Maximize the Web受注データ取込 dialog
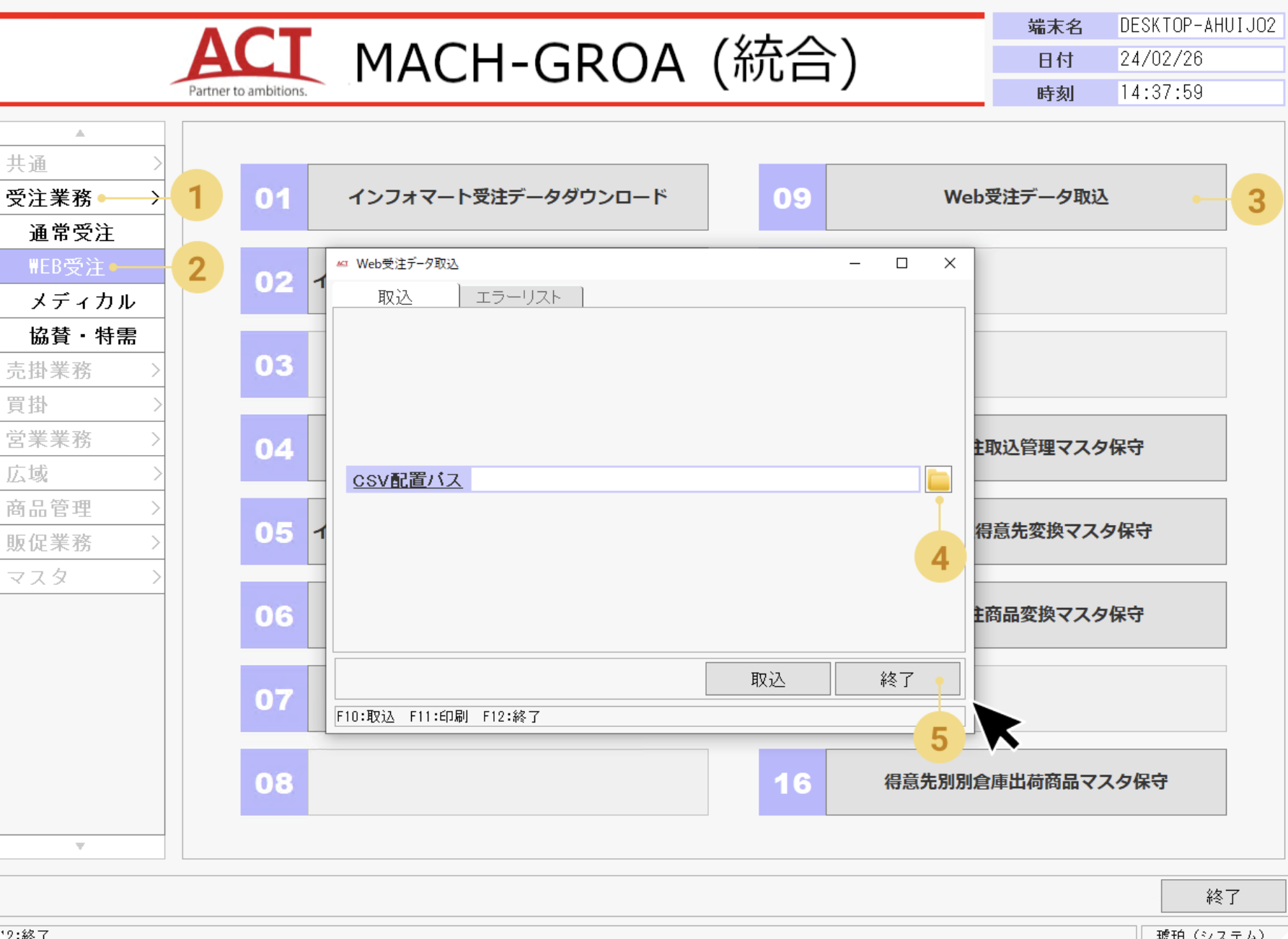This screenshot has height=939, width=1288. click(x=901, y=263)
